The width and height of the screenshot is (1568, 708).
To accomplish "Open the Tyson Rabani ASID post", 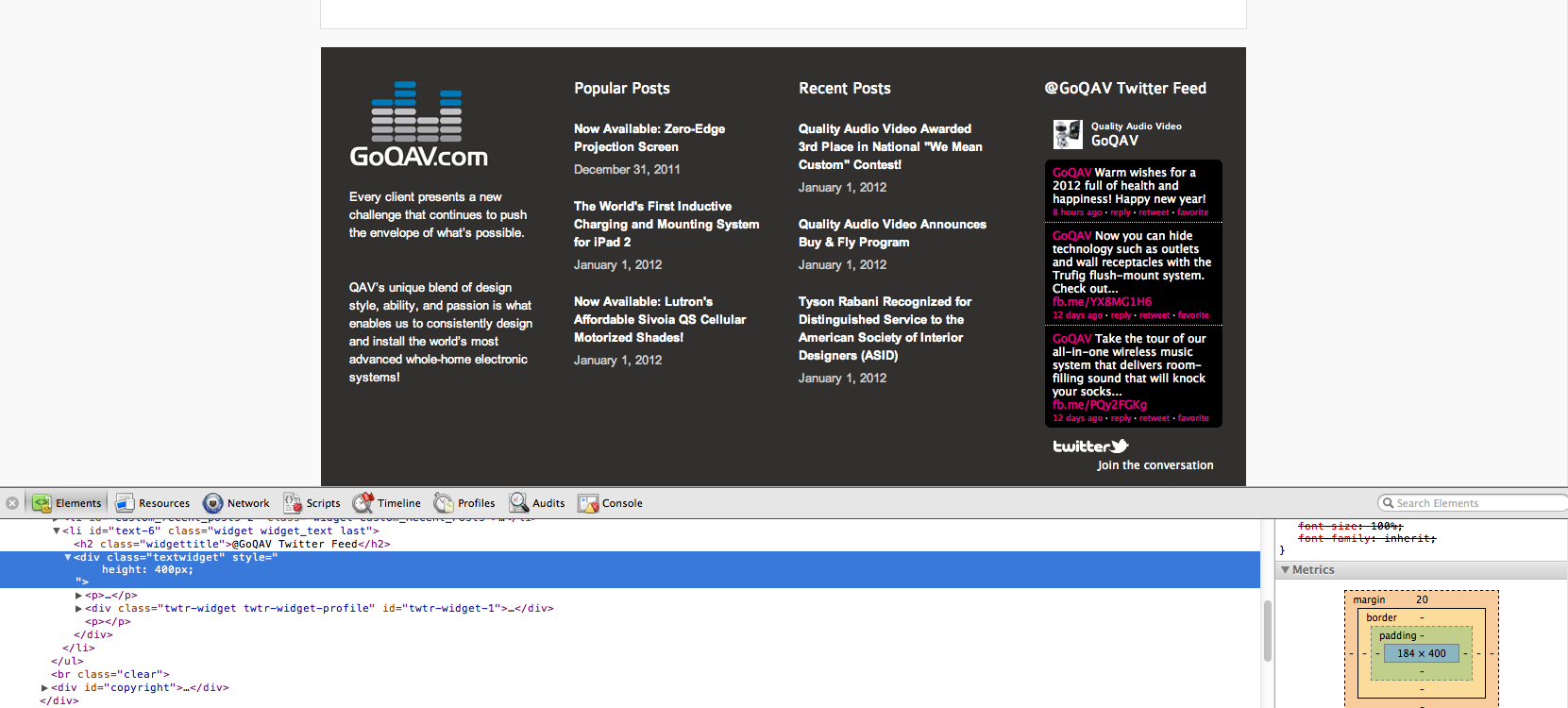I will (885, 329).
